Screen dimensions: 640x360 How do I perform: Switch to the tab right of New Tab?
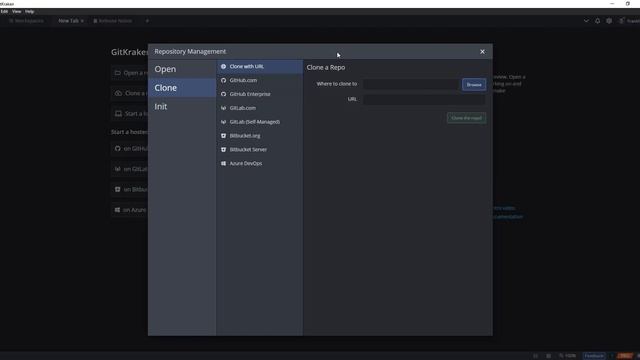(x=113, y=21)
